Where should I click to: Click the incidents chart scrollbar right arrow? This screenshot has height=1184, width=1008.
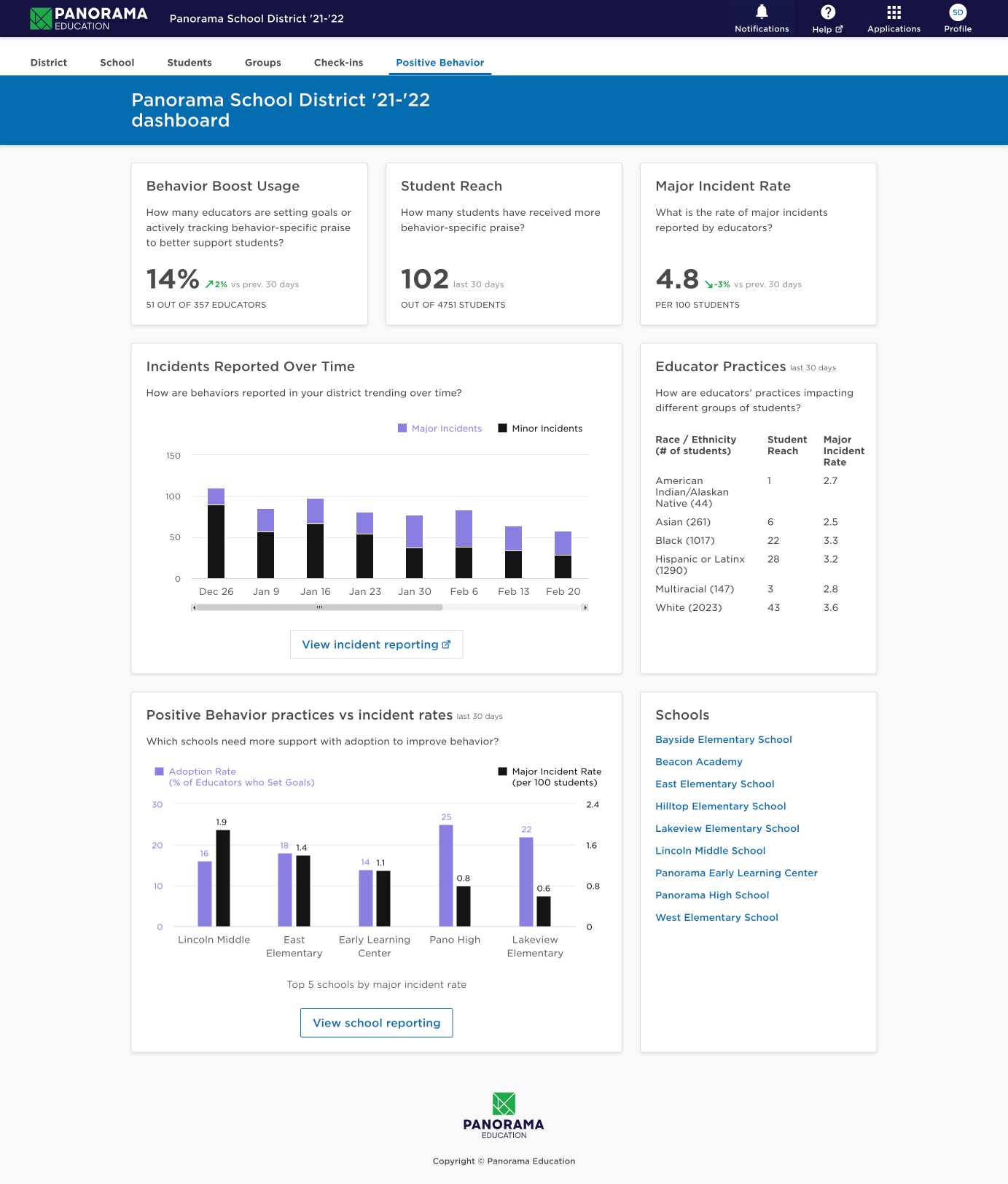click(585, 607)
